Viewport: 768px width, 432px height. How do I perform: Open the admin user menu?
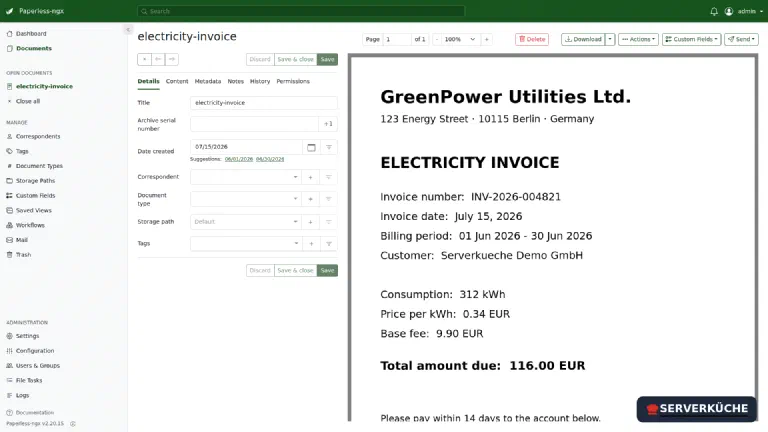click(744, 11)
